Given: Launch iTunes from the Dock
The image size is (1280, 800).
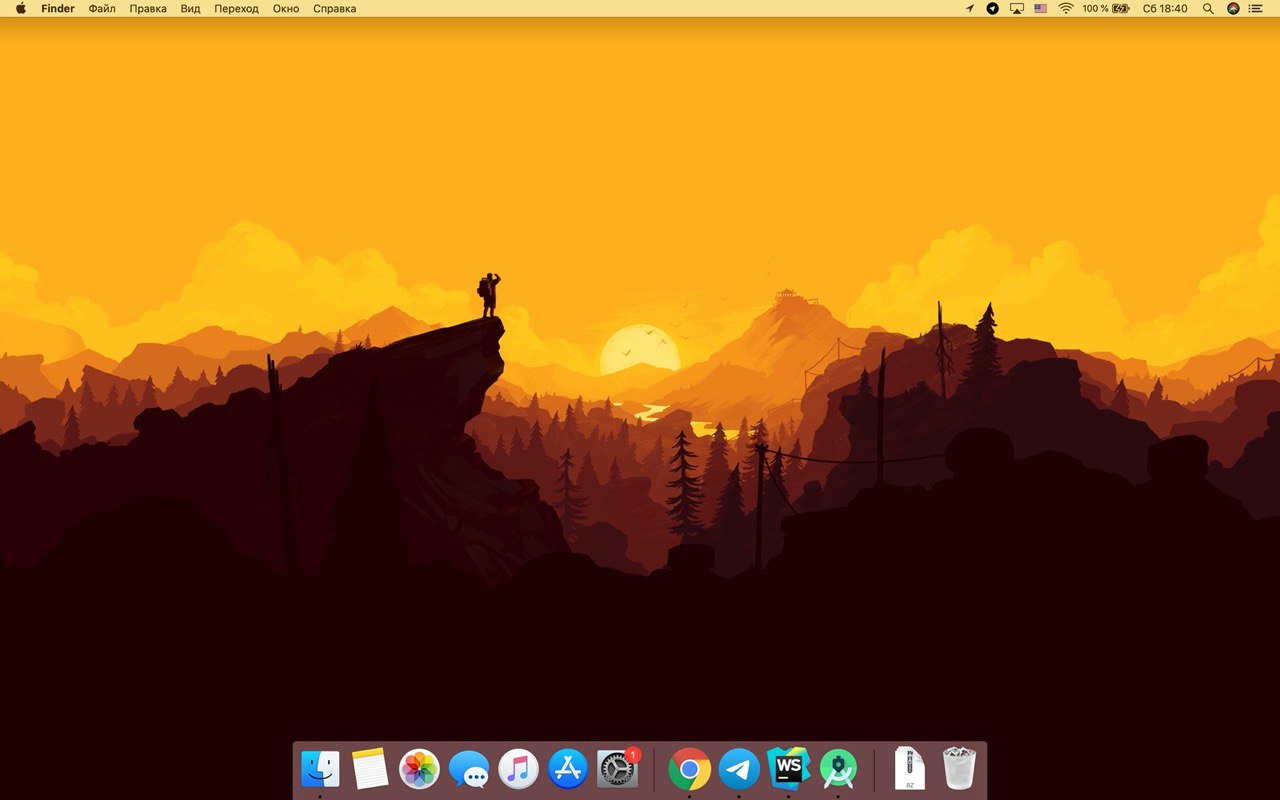Looking at the screenshot, I should [x=518, y=769].
